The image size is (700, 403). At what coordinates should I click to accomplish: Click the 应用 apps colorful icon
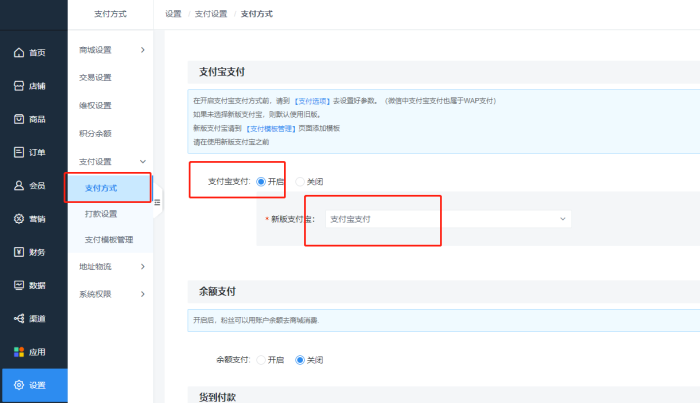pos(19,352)
